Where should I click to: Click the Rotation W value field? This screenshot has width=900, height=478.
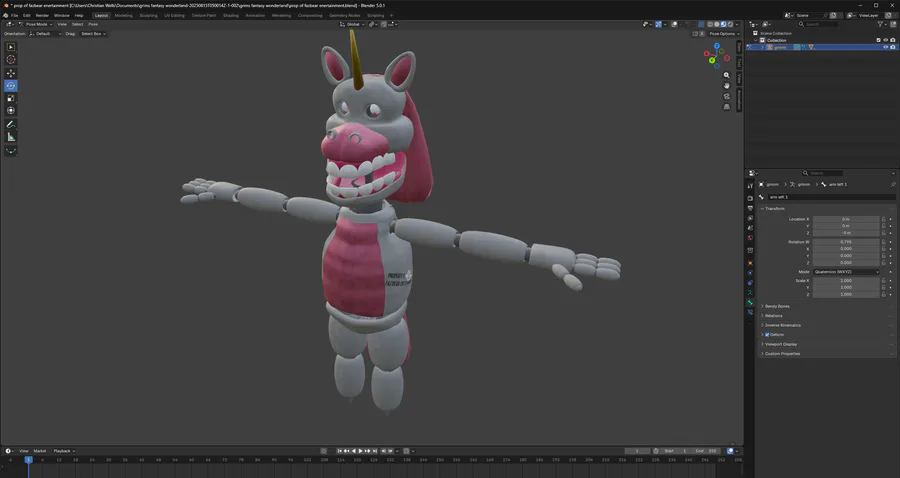pos(846,242)
